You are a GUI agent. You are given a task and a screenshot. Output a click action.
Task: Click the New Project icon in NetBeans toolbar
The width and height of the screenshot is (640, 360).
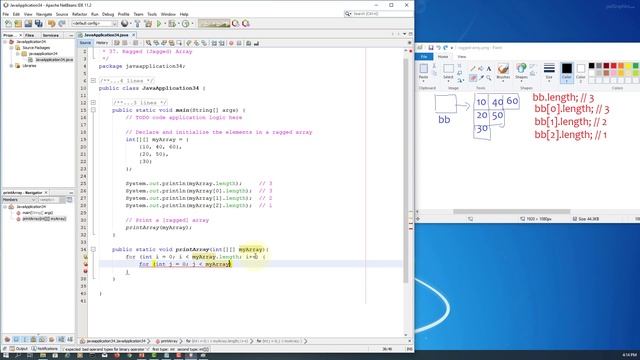point(18,24)
